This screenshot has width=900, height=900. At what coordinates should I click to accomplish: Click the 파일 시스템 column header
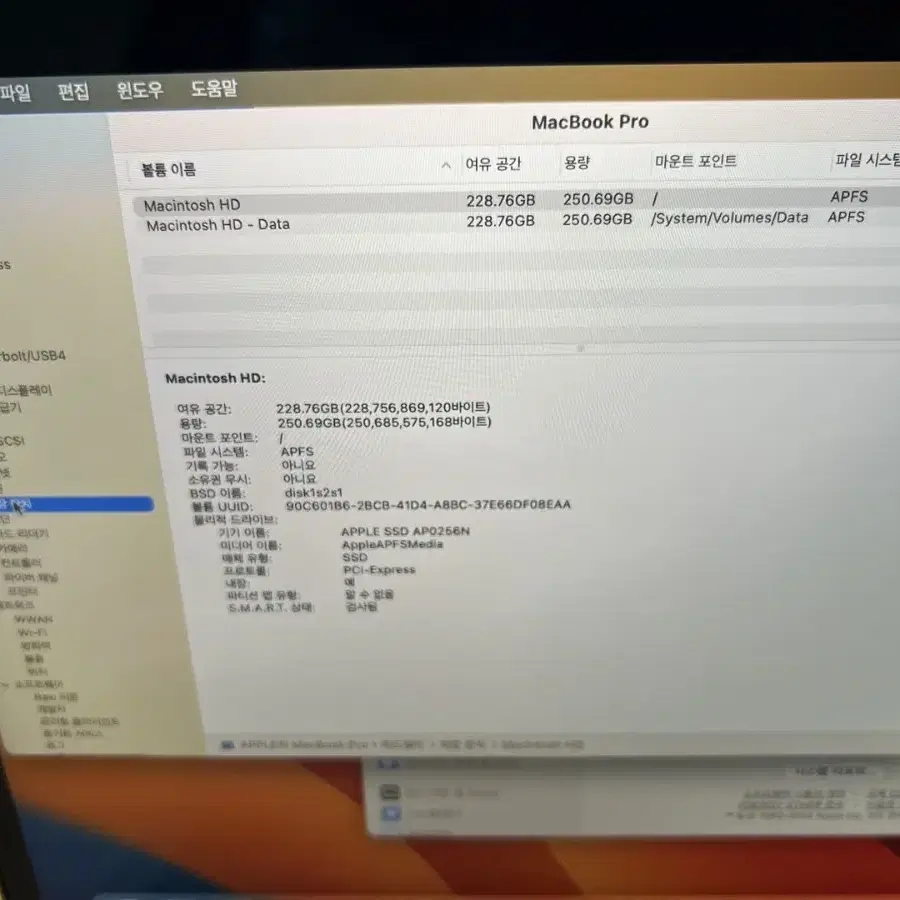[x=867, y=160]
